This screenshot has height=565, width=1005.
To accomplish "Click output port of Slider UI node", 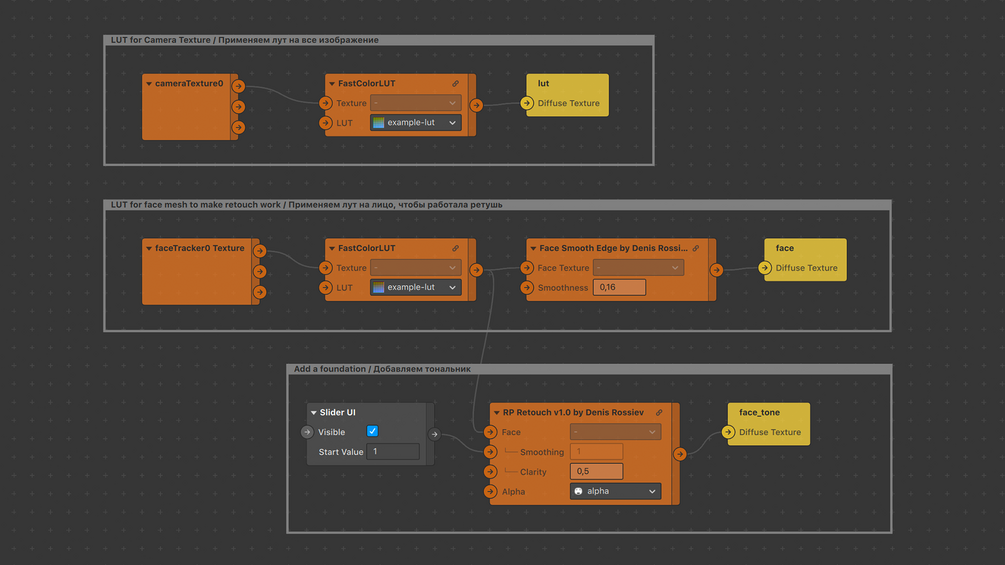I will click(434, 434).
